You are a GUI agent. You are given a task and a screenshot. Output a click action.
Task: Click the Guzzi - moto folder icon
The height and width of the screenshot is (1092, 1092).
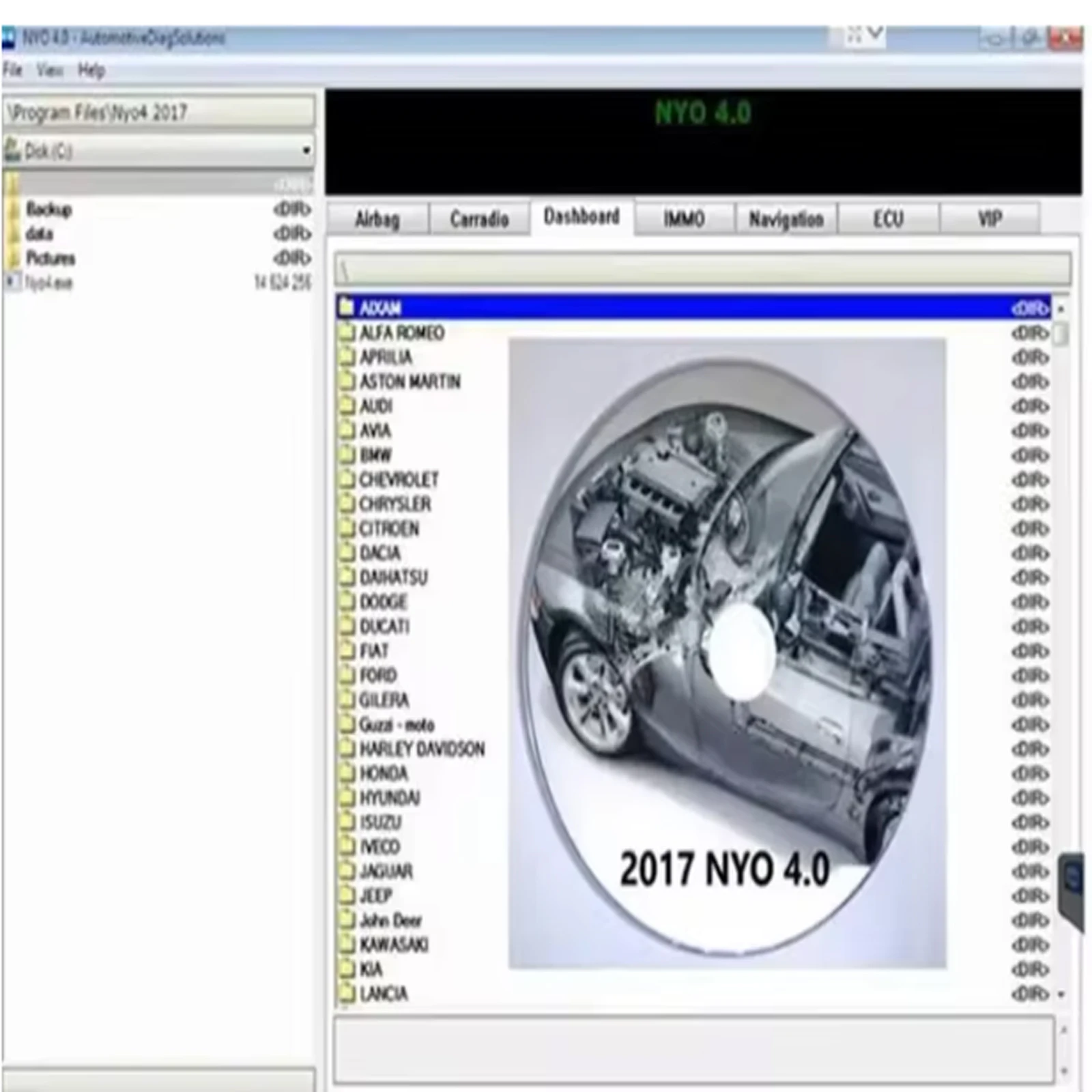[347, 724]
